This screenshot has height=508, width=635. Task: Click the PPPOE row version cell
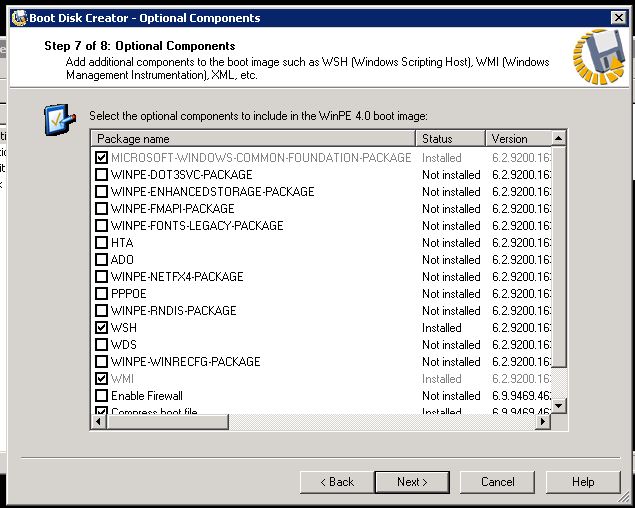click(521, 294)
